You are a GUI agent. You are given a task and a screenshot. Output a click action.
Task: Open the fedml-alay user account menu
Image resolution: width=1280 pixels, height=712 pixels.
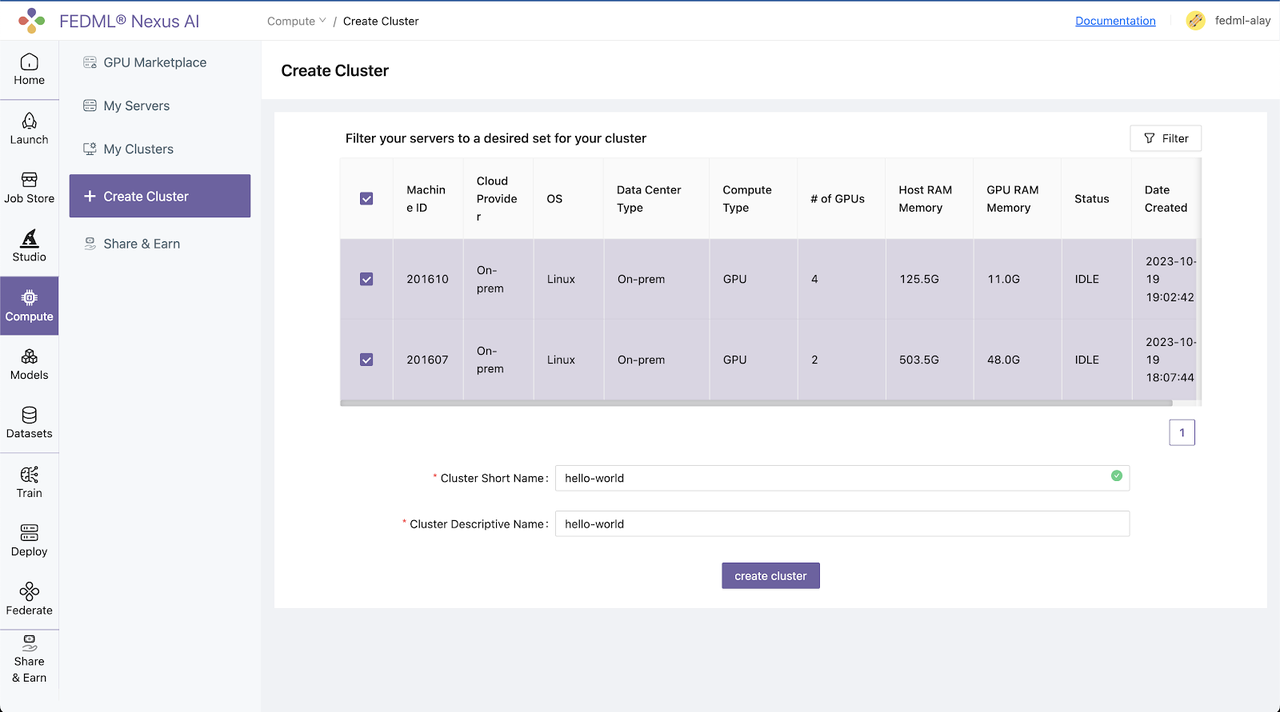(1228, 20)
